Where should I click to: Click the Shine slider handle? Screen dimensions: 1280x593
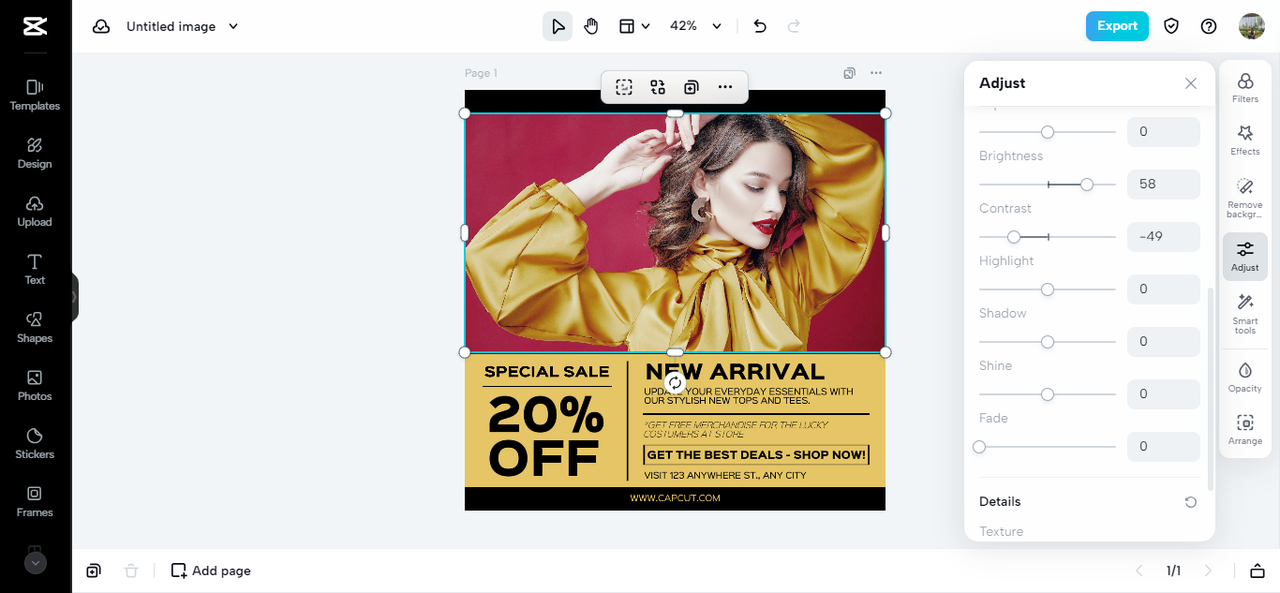pos(1047,394)
